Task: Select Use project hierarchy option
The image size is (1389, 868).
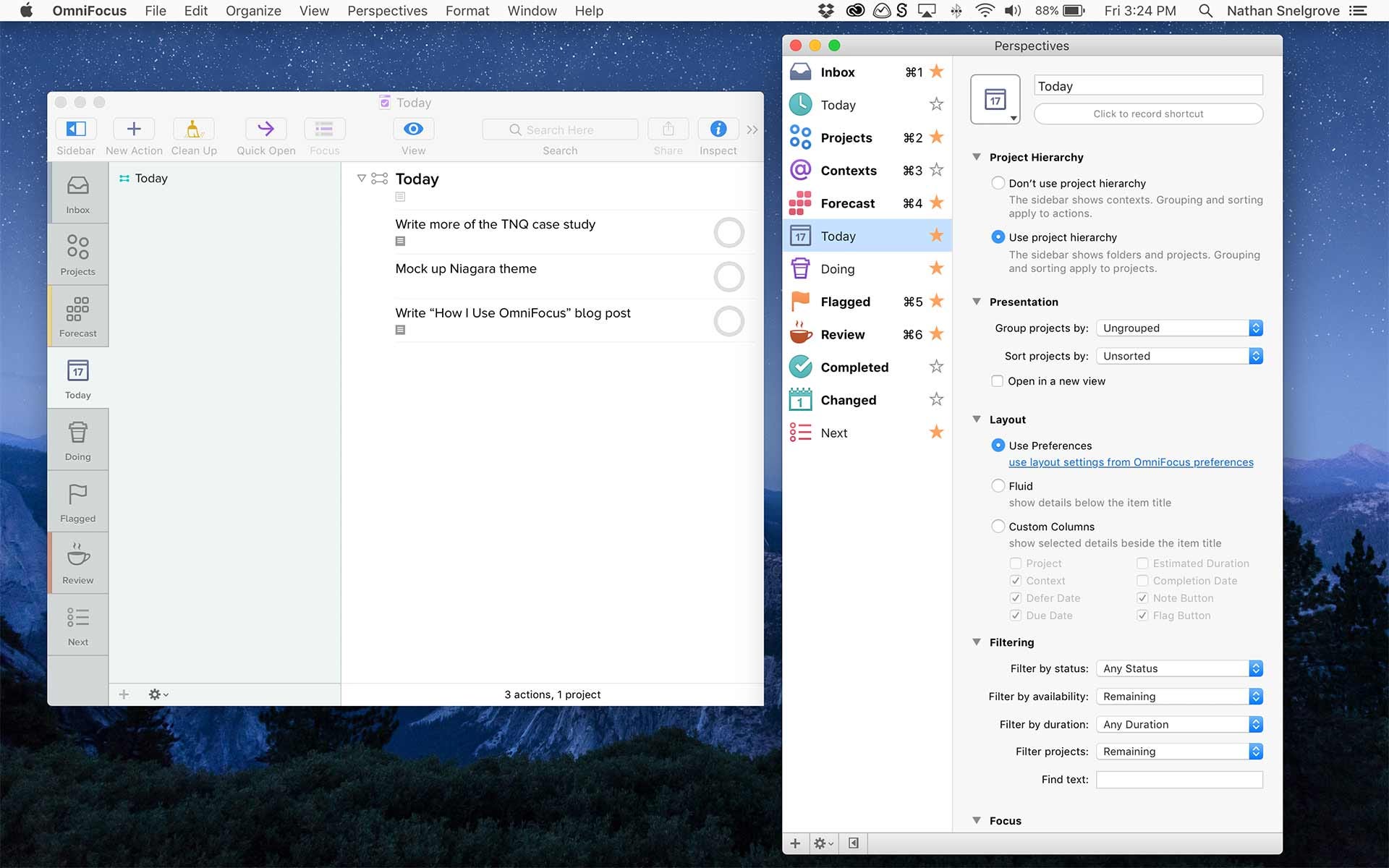Action: tap(998, 237)
